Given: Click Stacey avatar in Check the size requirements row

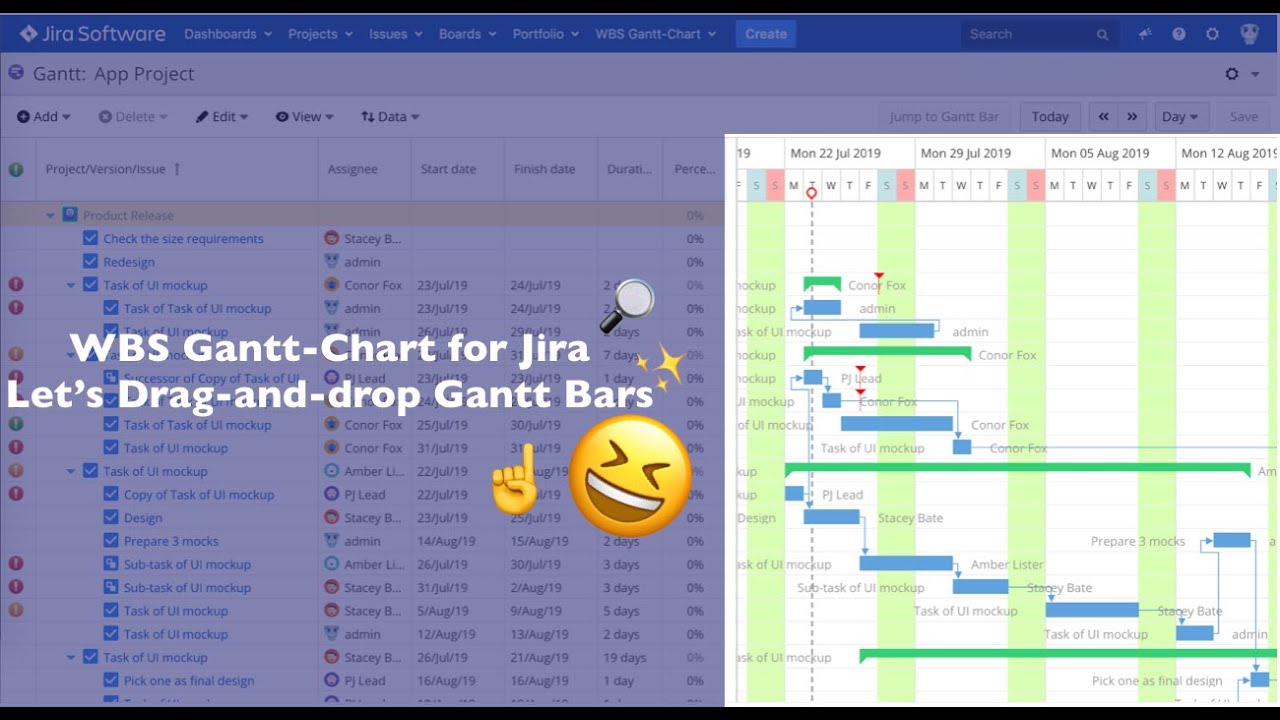Looking at the screenshot, I should [332, 238].
